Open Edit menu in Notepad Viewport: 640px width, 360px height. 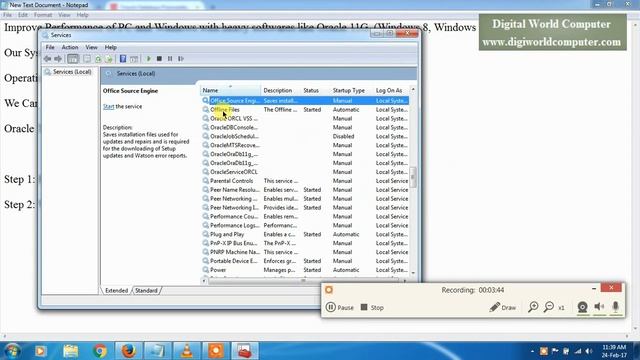[x=23, y=15]
